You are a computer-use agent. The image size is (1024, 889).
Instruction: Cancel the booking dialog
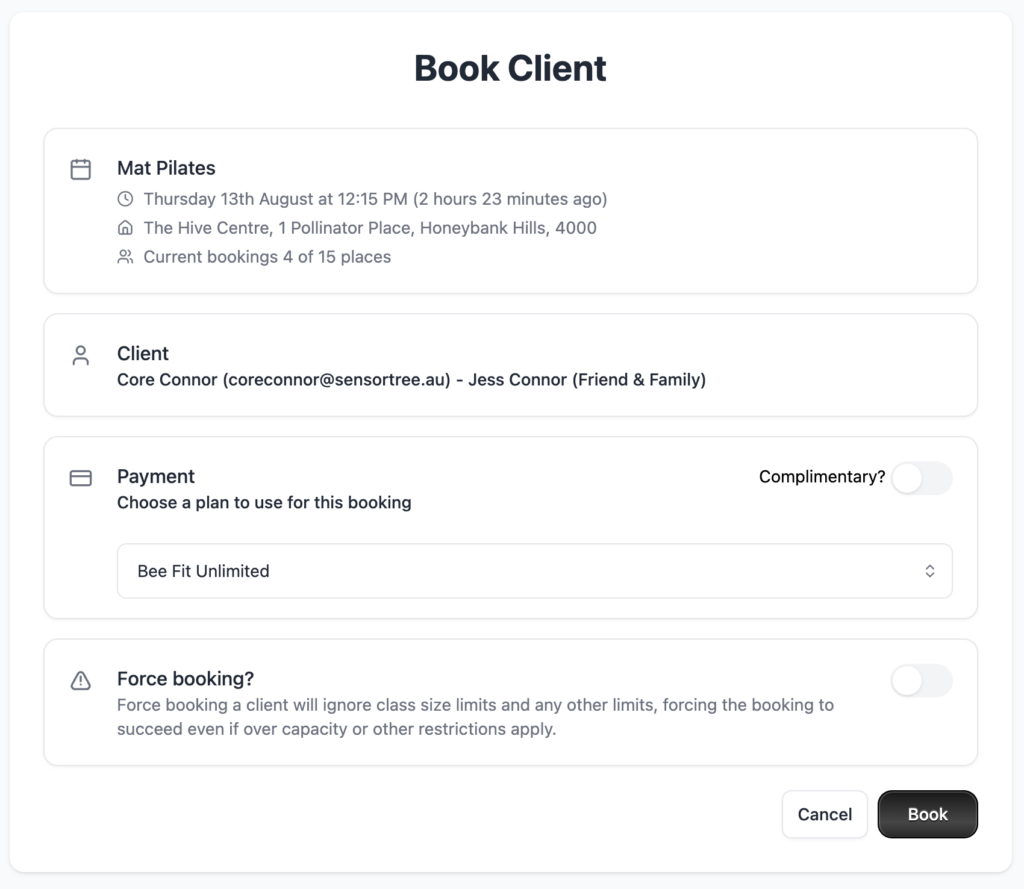[825, 814]
